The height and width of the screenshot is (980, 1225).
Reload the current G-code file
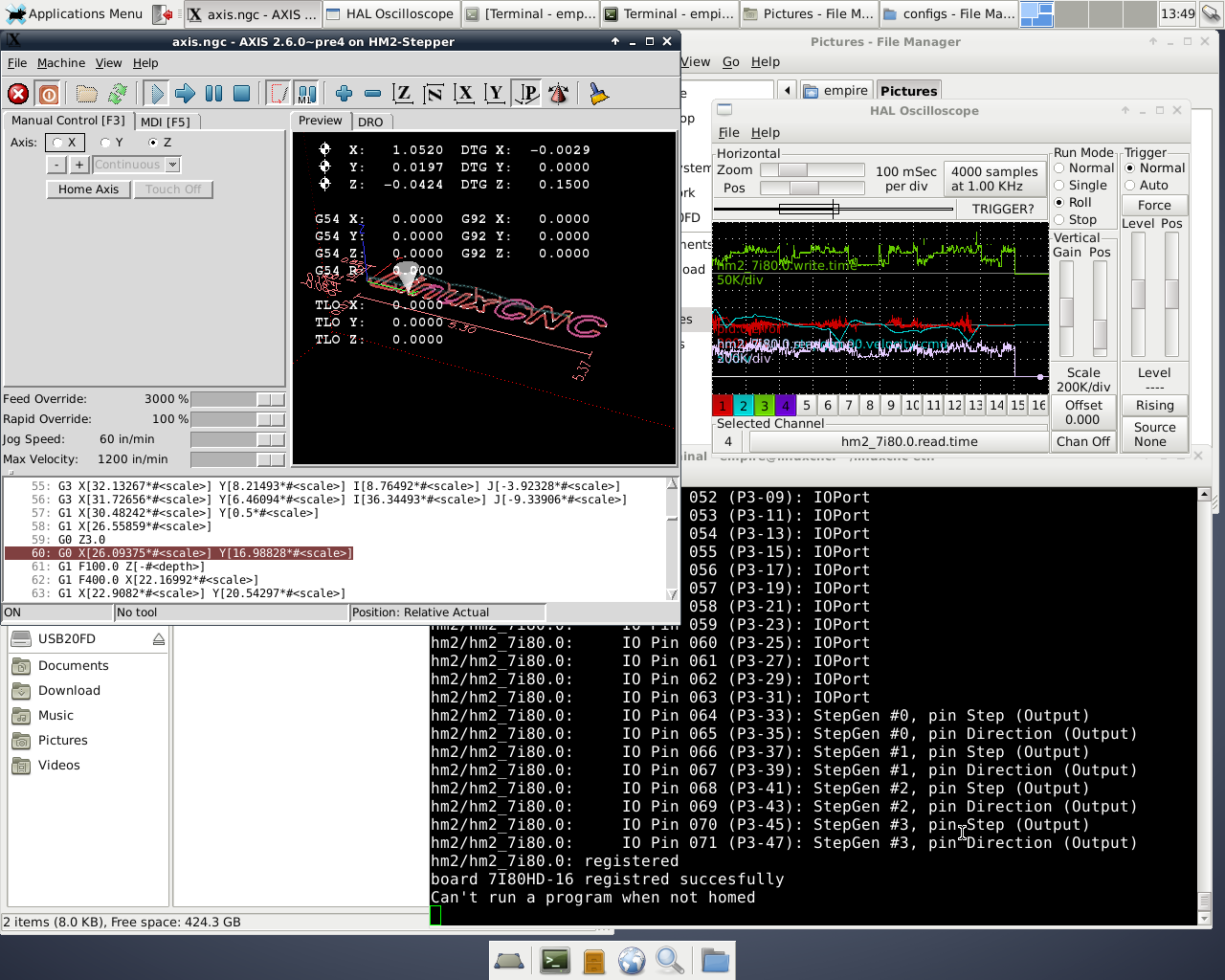(118, 94)
